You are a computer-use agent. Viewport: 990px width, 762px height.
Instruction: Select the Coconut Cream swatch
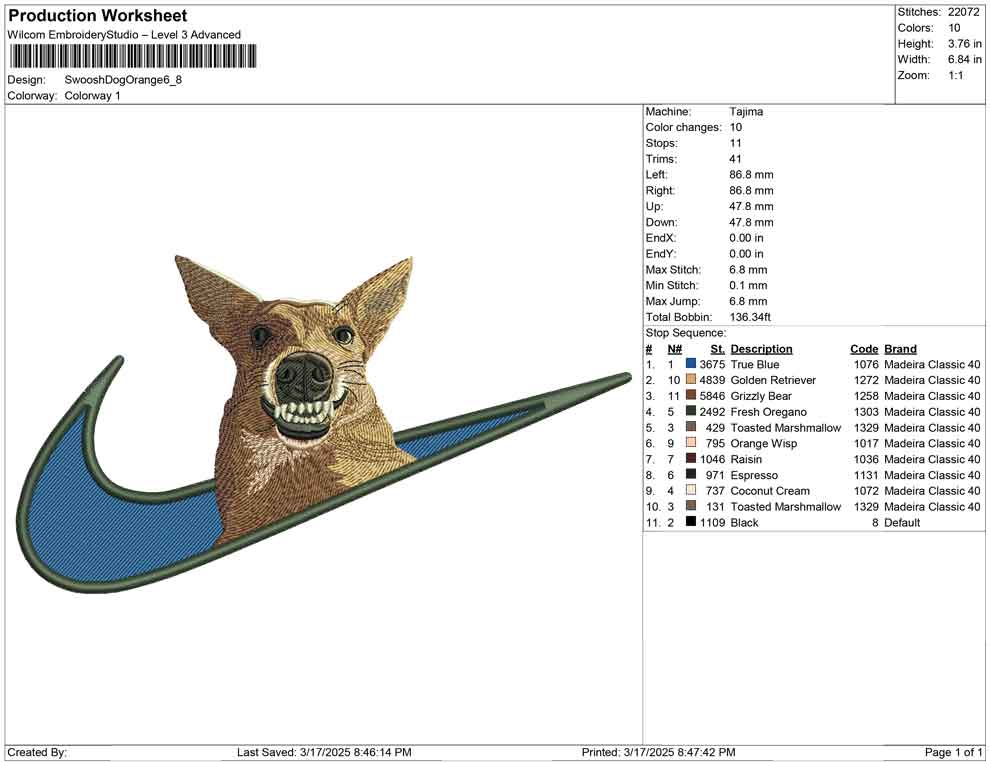coord(691,491)
